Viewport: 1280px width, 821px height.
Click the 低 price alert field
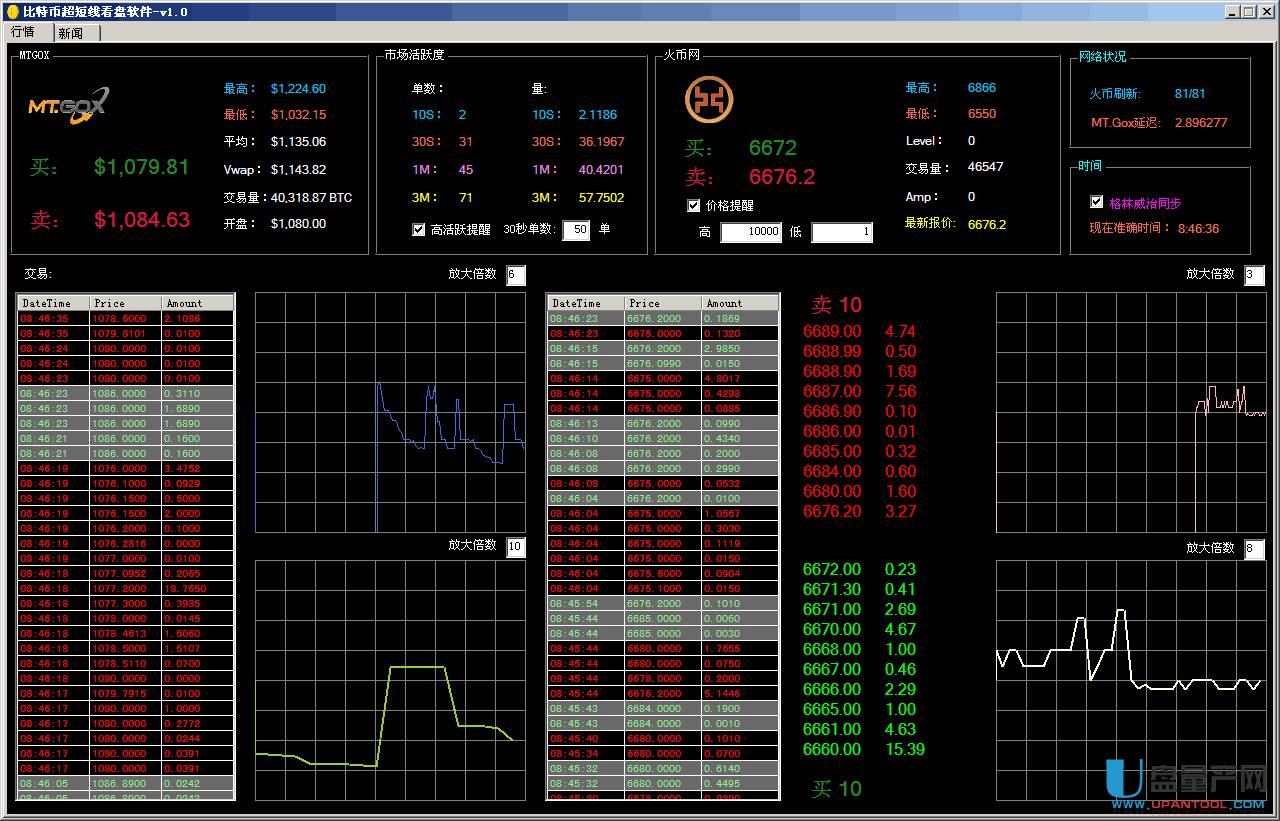pos(841,233)
